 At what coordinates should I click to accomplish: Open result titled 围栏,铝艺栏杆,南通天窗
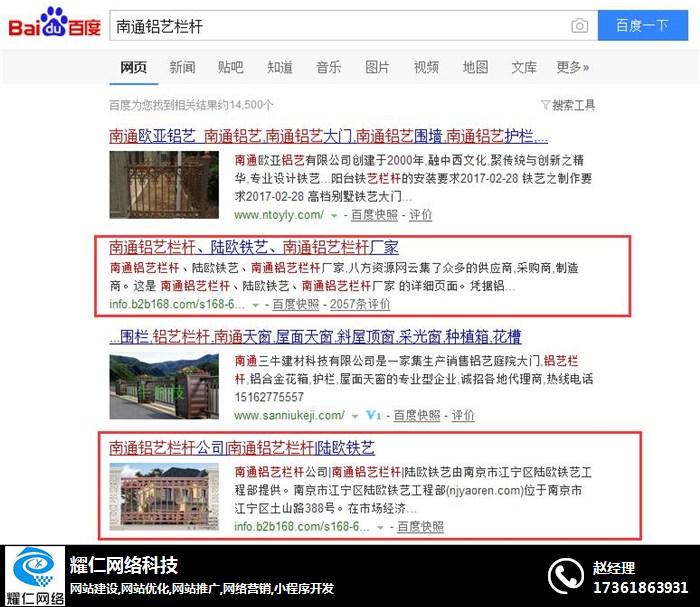click(x=315, y=337)
